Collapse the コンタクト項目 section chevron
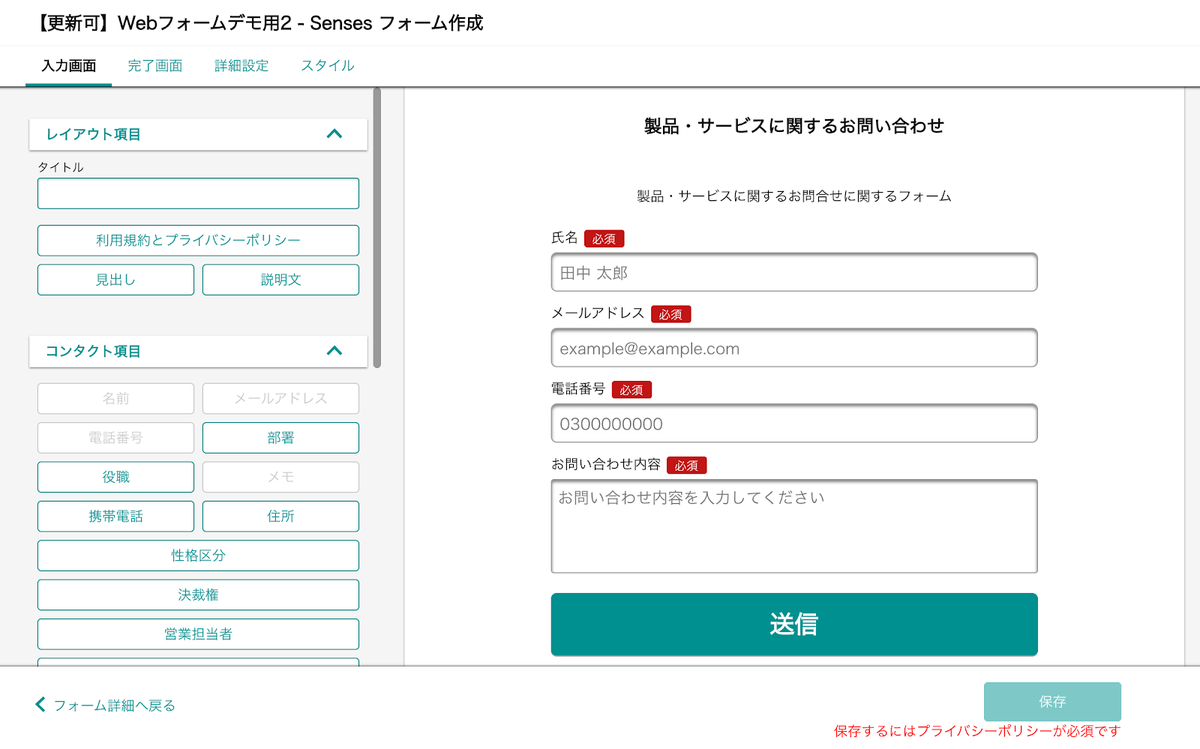The height and width of the screenshot is (749, 1200). 334,351
